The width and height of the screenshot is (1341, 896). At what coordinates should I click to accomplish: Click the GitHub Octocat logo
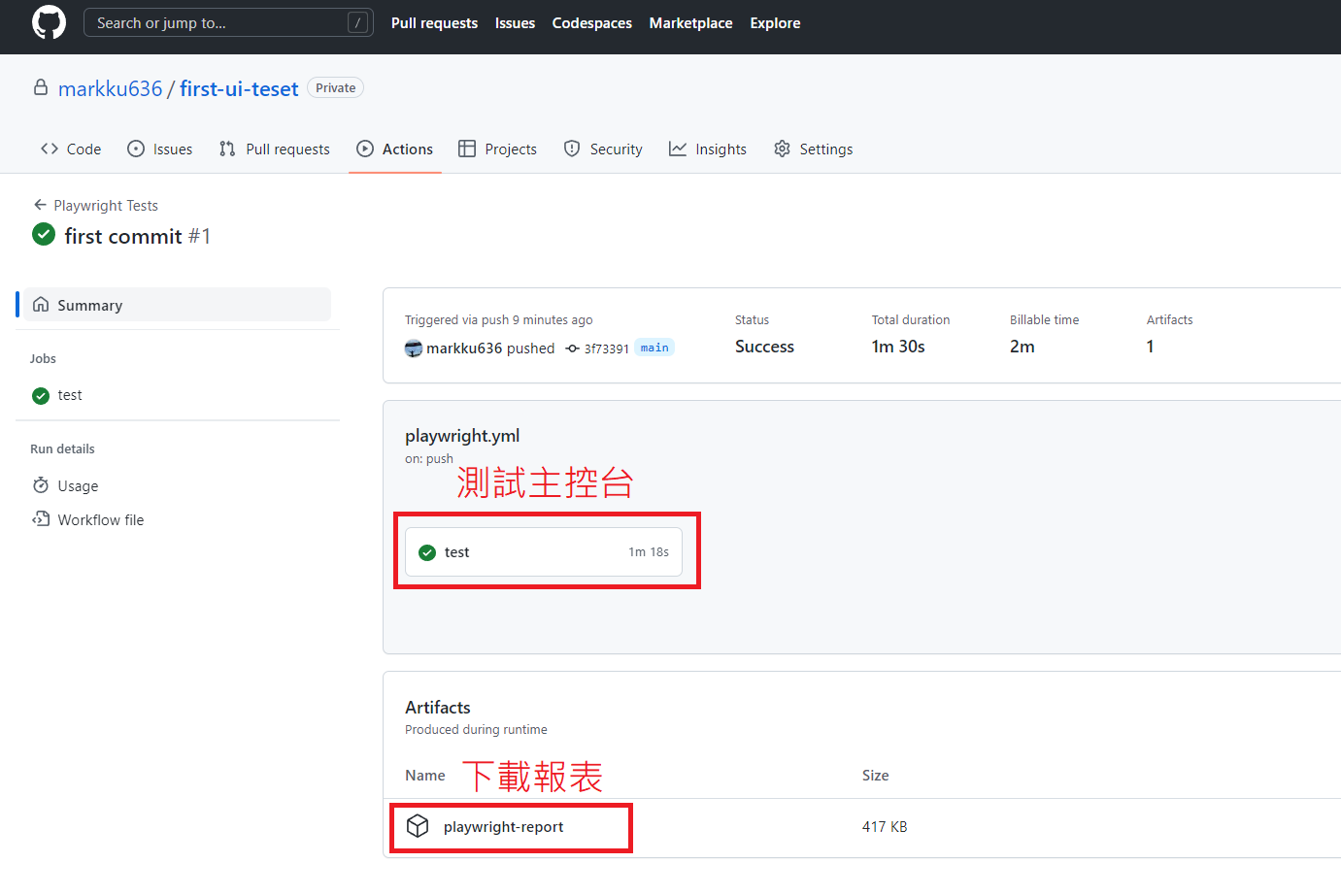49,22
